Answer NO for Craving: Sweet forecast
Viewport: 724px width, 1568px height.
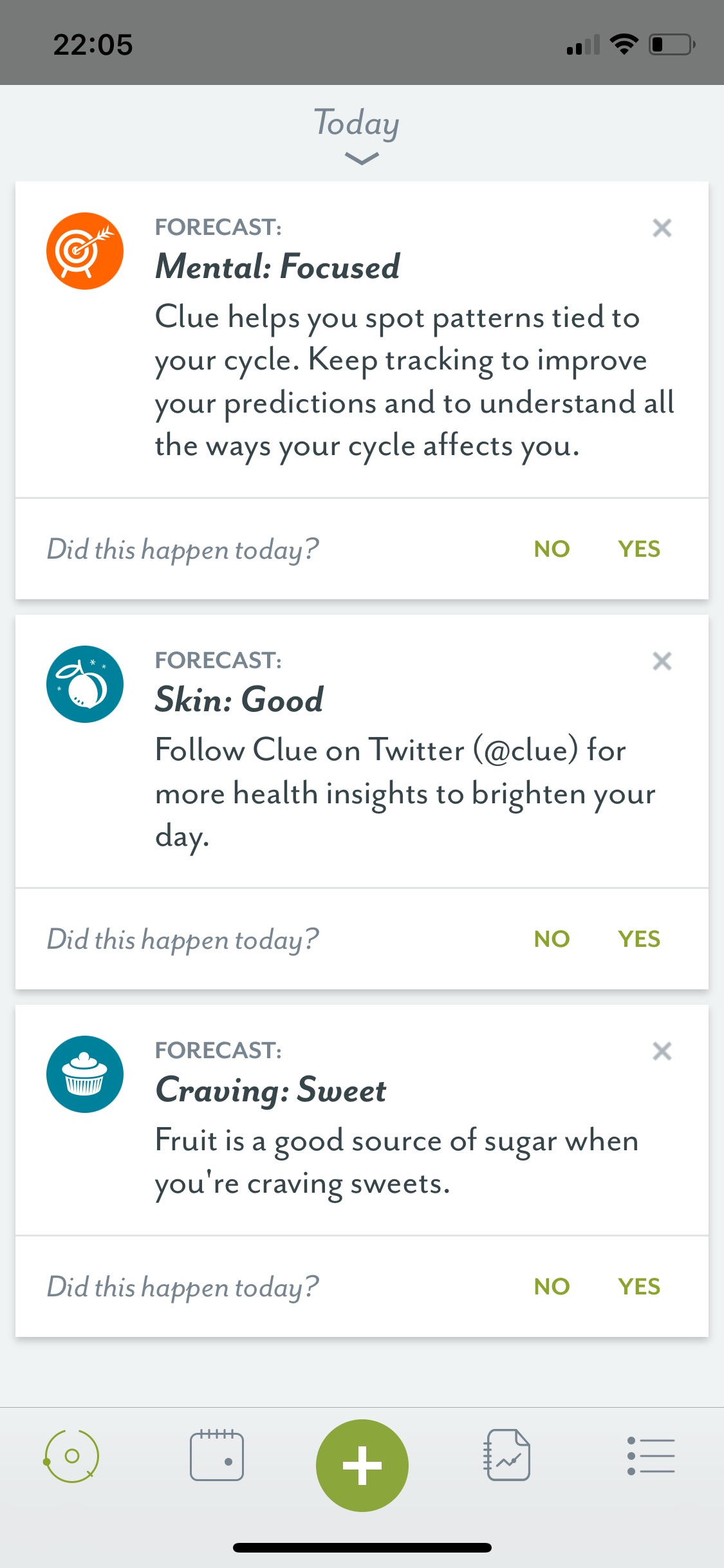click(552, 1287)
